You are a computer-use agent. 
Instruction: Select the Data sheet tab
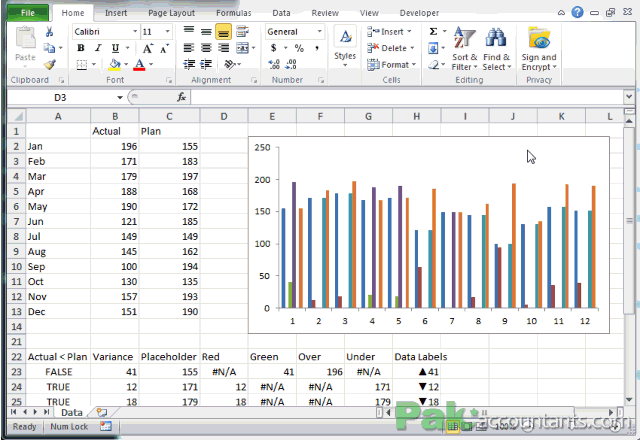tap(72, 413)
